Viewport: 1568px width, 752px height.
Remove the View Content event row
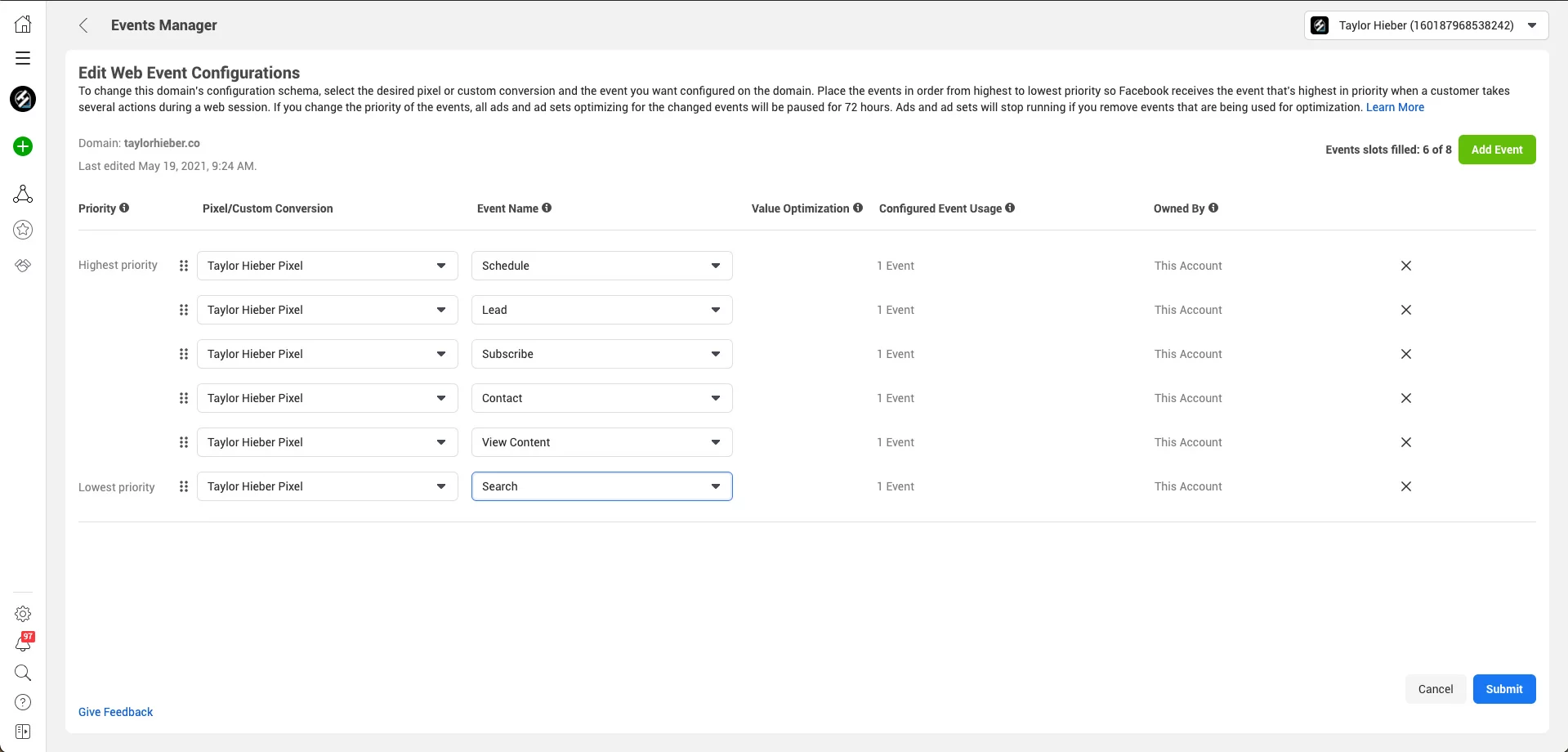point(1405,442)
